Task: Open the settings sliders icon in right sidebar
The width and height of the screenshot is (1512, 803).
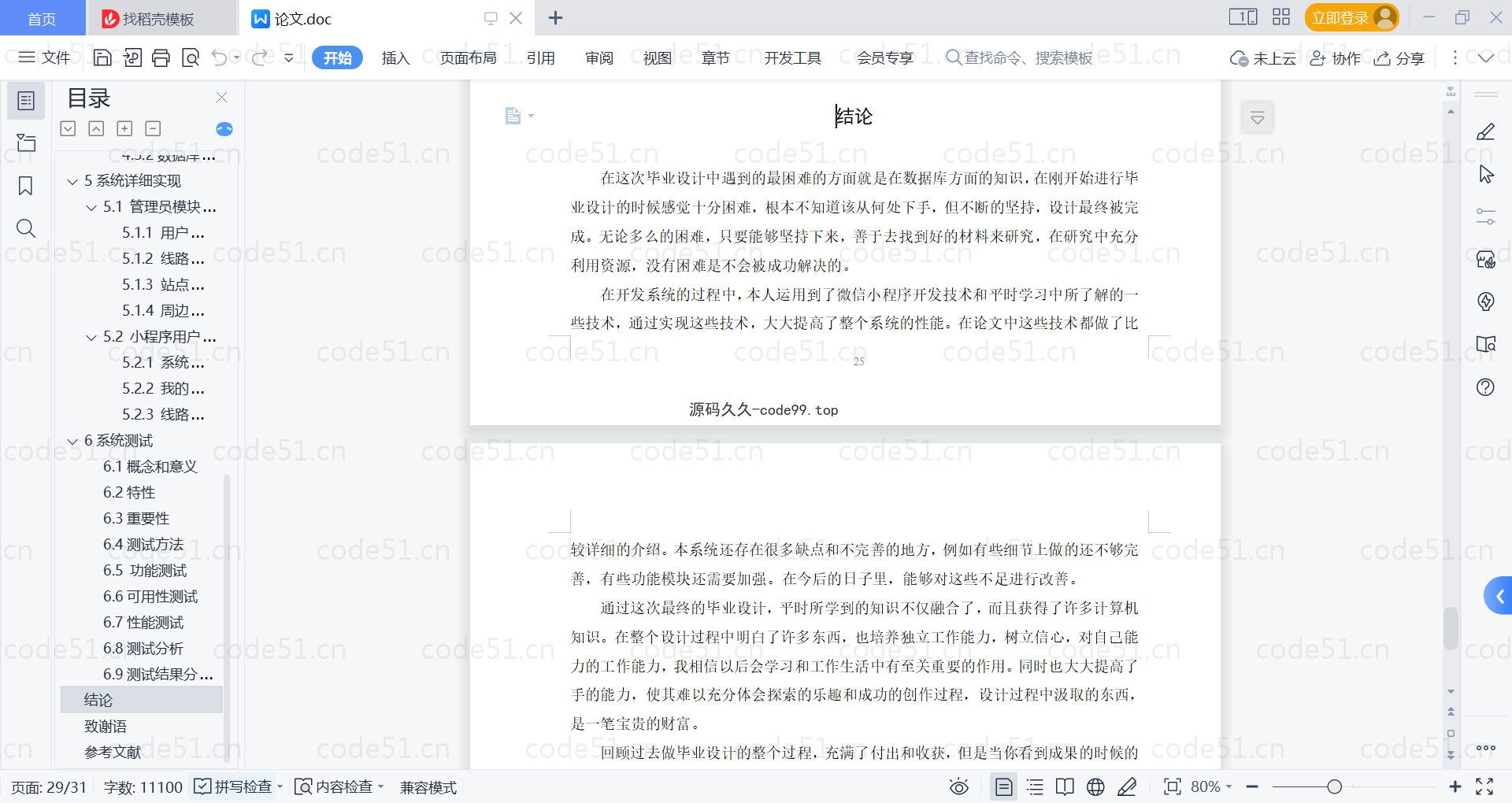Action: coord(1486,216)
